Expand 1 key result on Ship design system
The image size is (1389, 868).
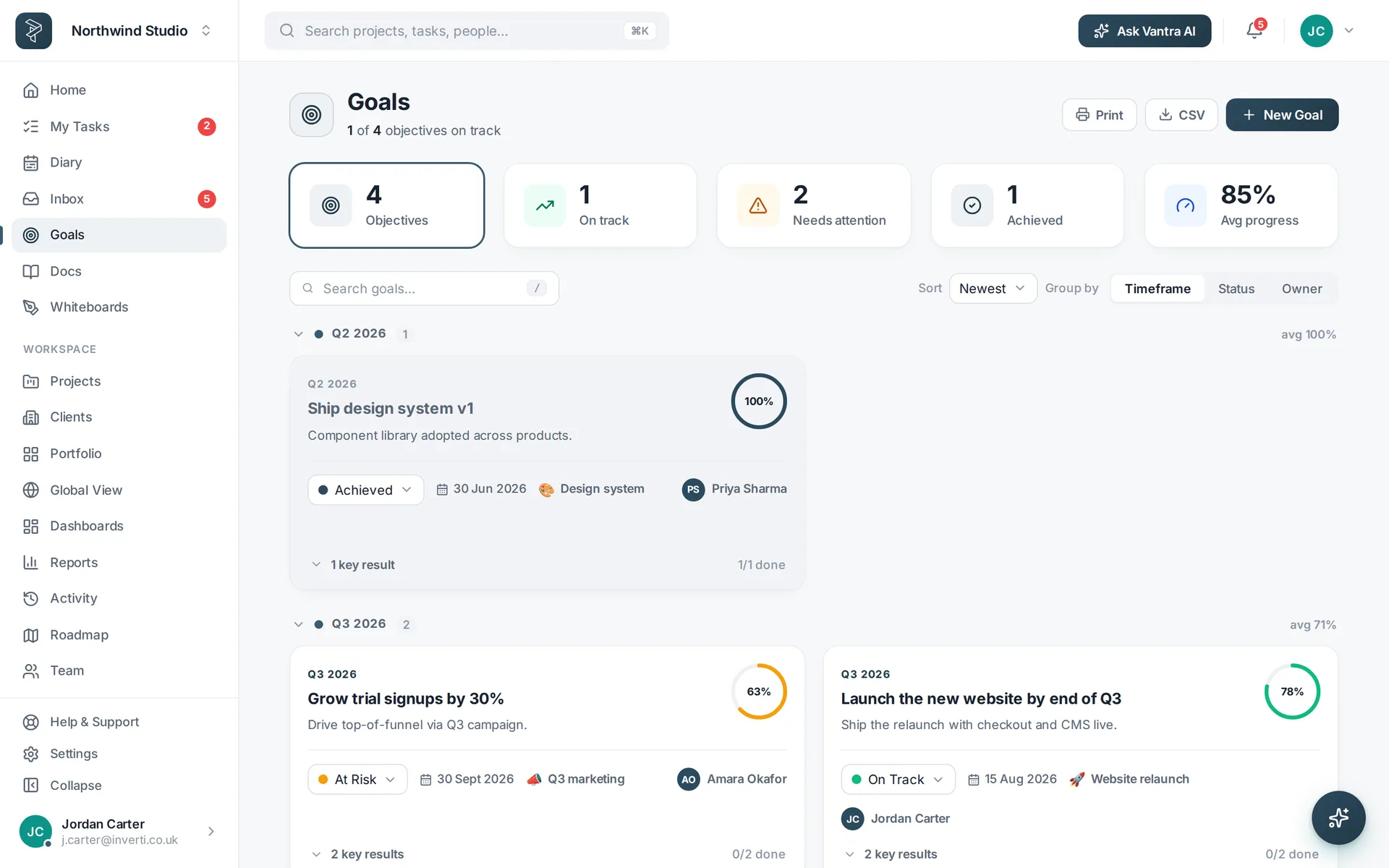(353, 565)
